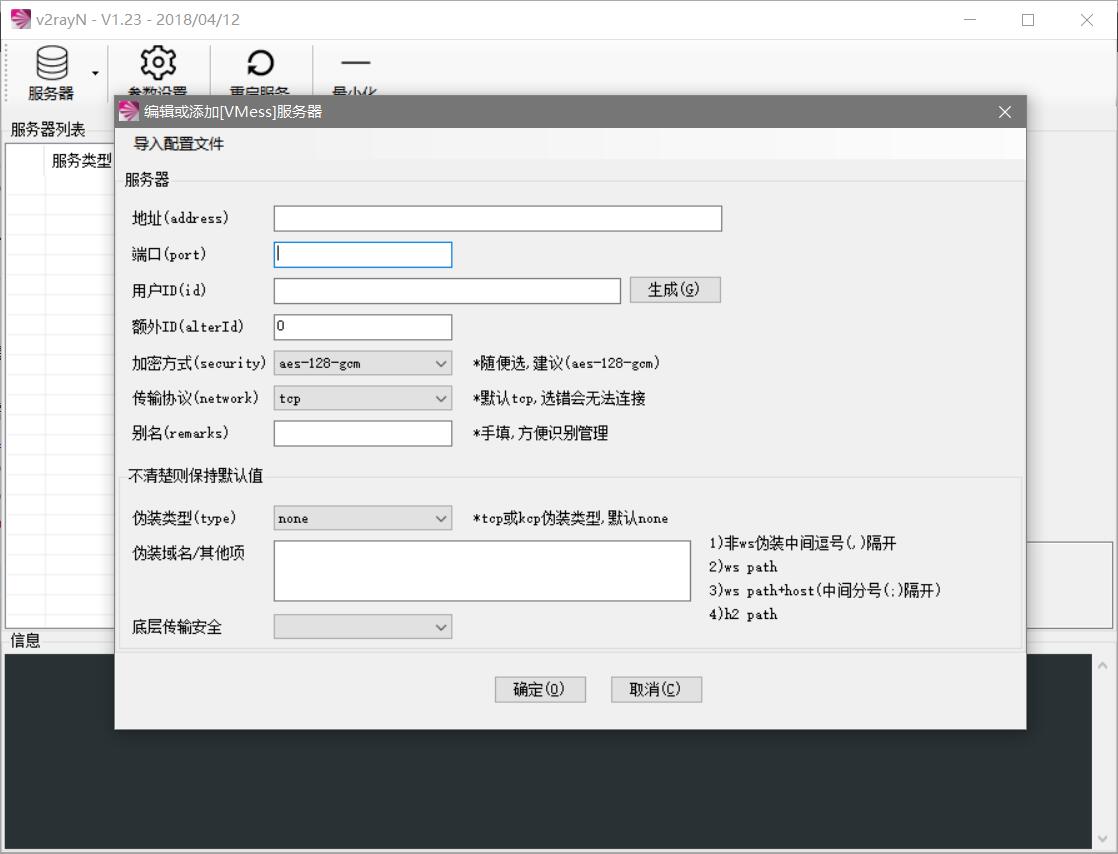Focus the 端口(port) input field
This screenshot has height=854, width=1118.
click(363, 254)
